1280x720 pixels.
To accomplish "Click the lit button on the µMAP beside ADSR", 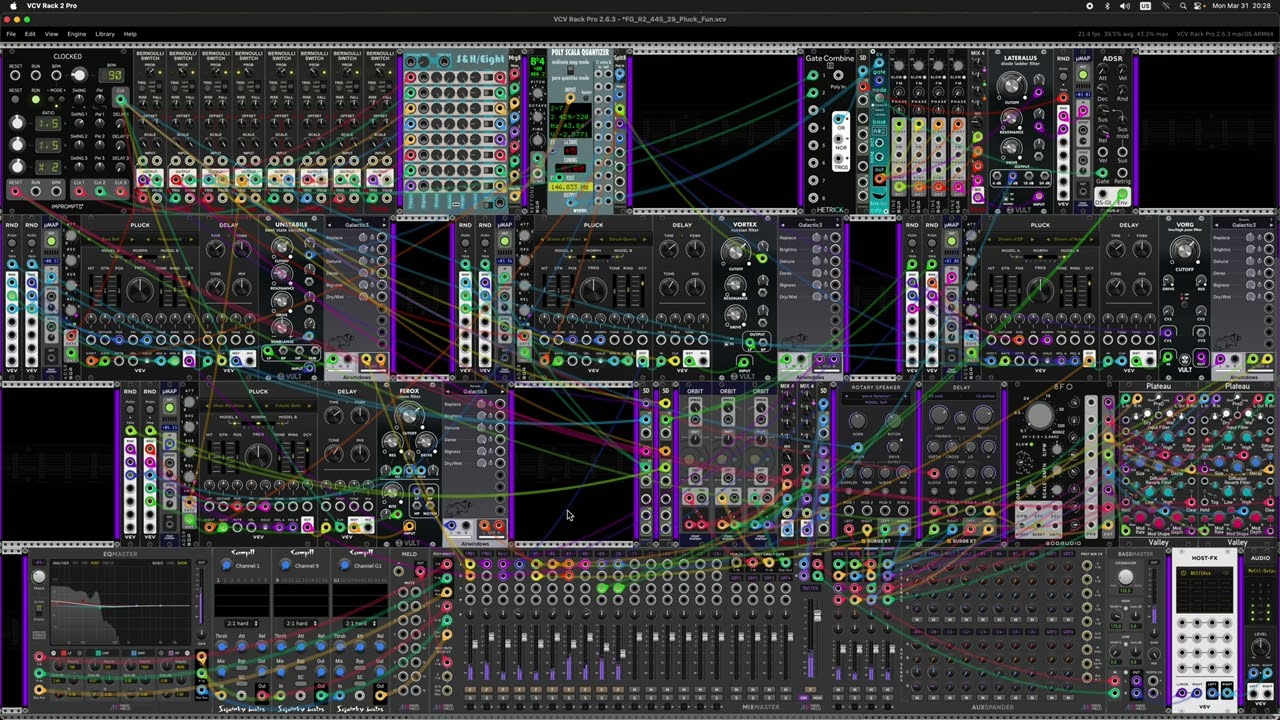I will [1082, 74].
